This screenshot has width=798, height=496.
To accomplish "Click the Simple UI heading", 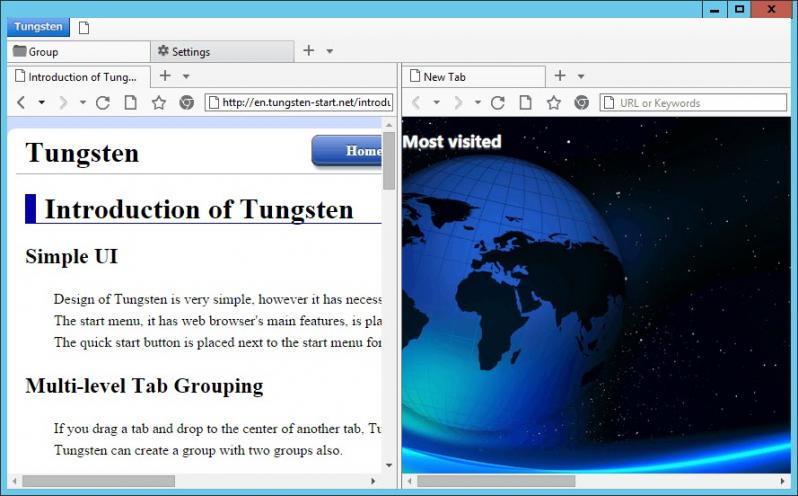I will tap(71, 256).
